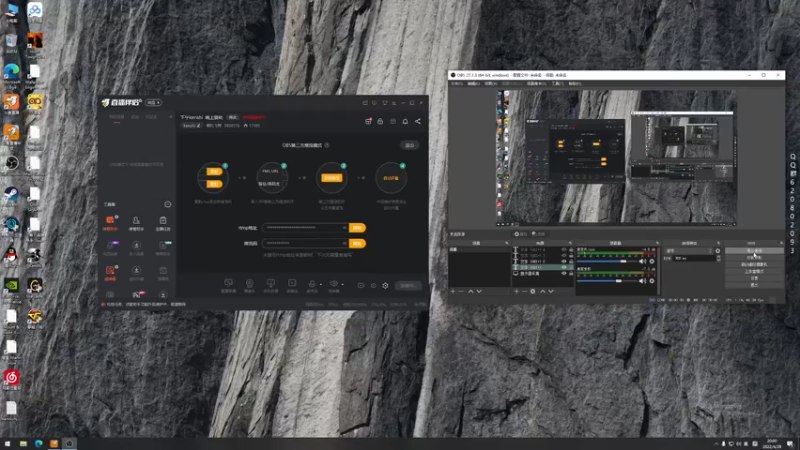The width and height of the screenshot is (800, 450).
Task: Toggle visibility of display capture source
Action: 564,273
